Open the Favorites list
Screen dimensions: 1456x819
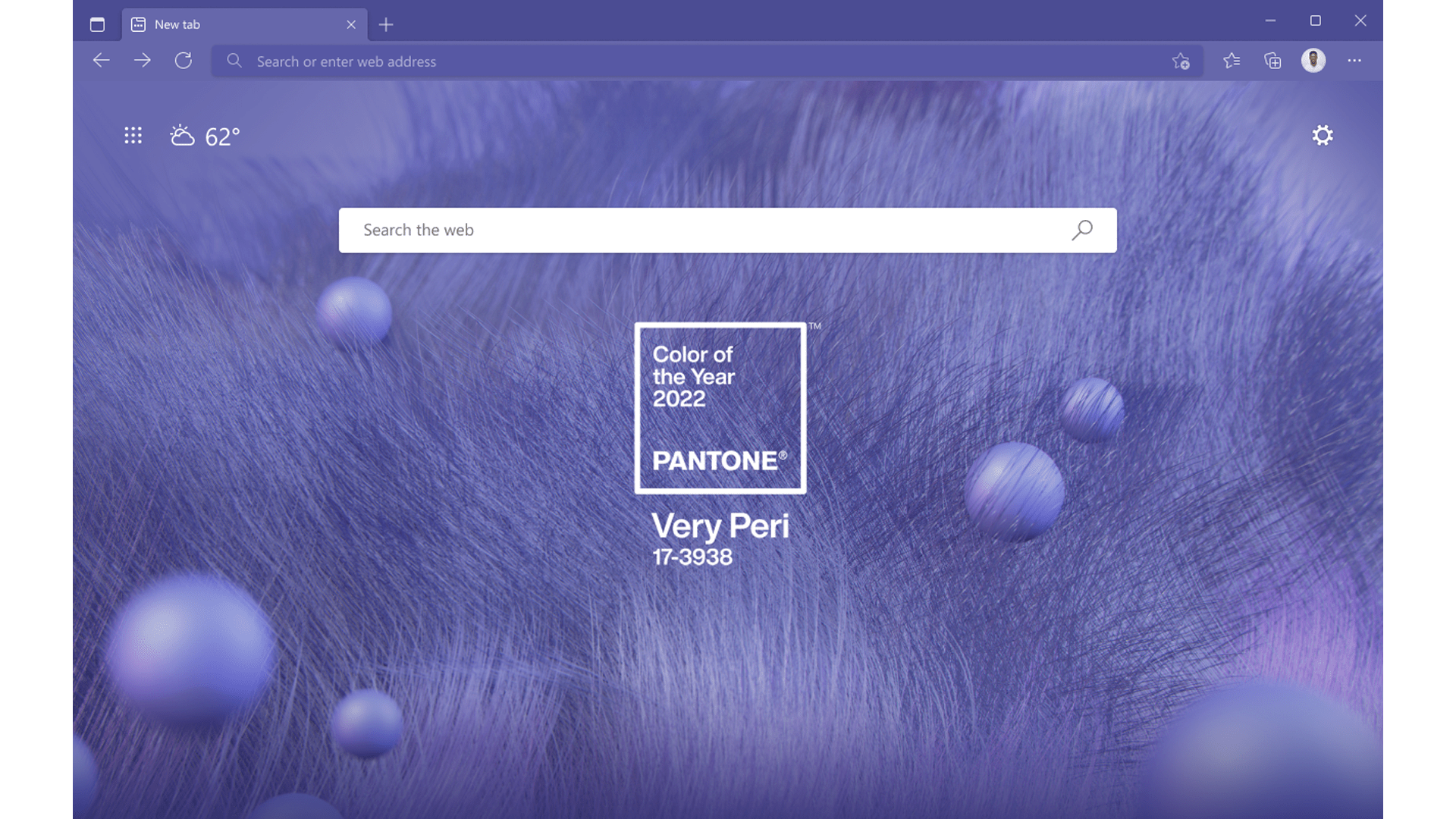click(x=1232, y=61)
